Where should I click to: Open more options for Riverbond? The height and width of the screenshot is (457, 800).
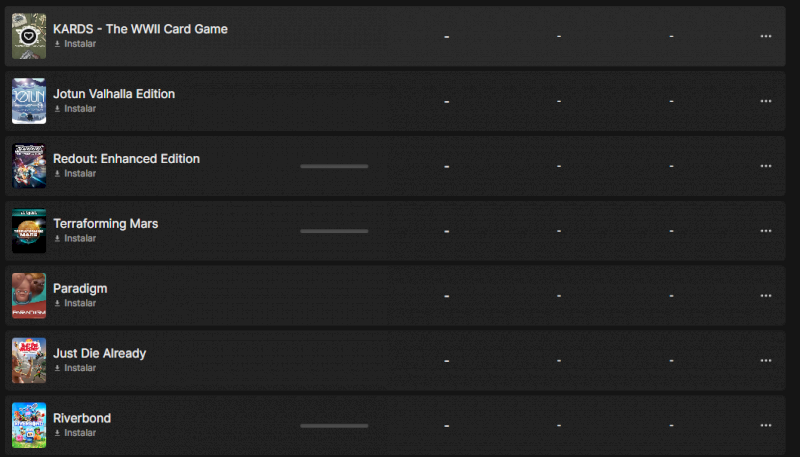(x=766, y=426)
